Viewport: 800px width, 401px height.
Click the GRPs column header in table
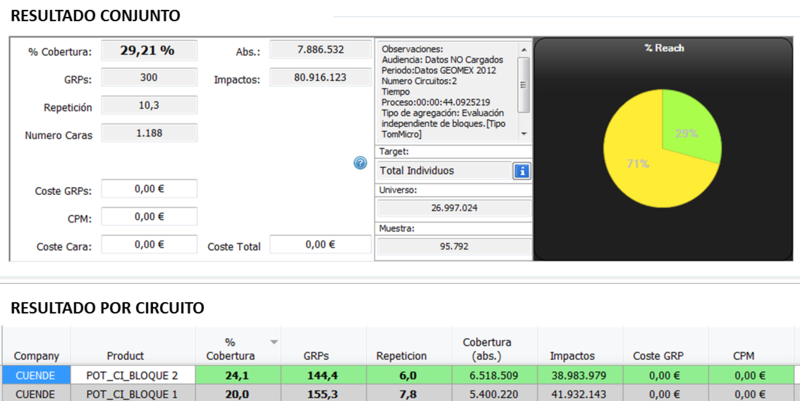coord(316,354)
